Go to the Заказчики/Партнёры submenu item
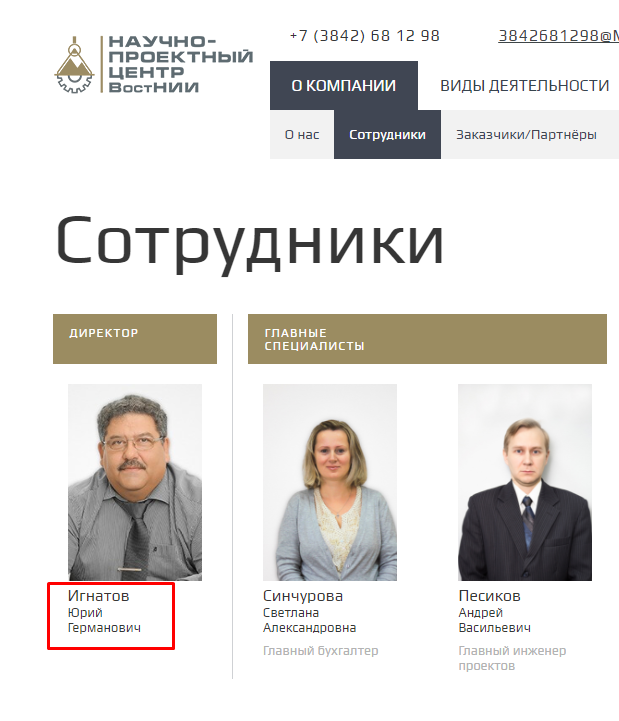The width and height of the screenshot is (619, 721). [526, 135]
